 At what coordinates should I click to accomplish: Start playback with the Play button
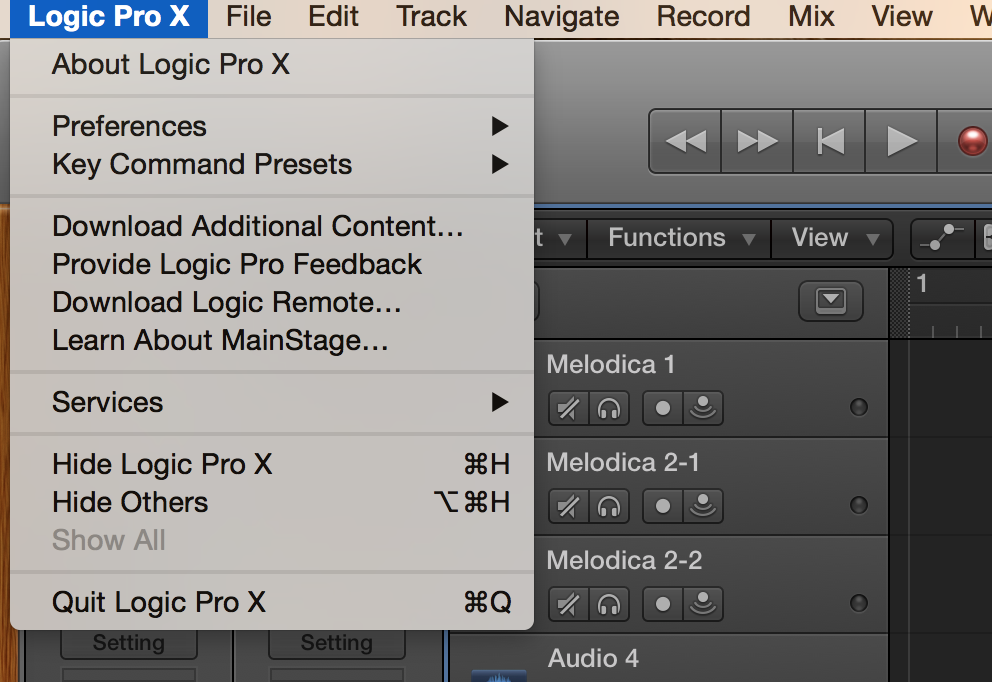(x=901, y=142)
